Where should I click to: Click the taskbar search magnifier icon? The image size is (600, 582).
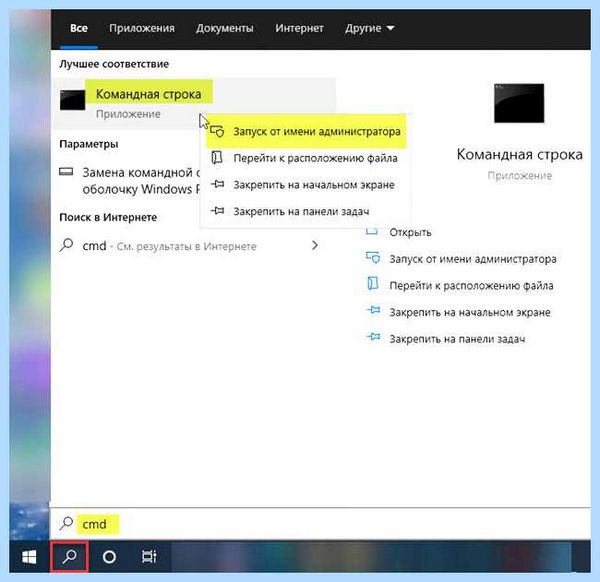click(70, 557)
